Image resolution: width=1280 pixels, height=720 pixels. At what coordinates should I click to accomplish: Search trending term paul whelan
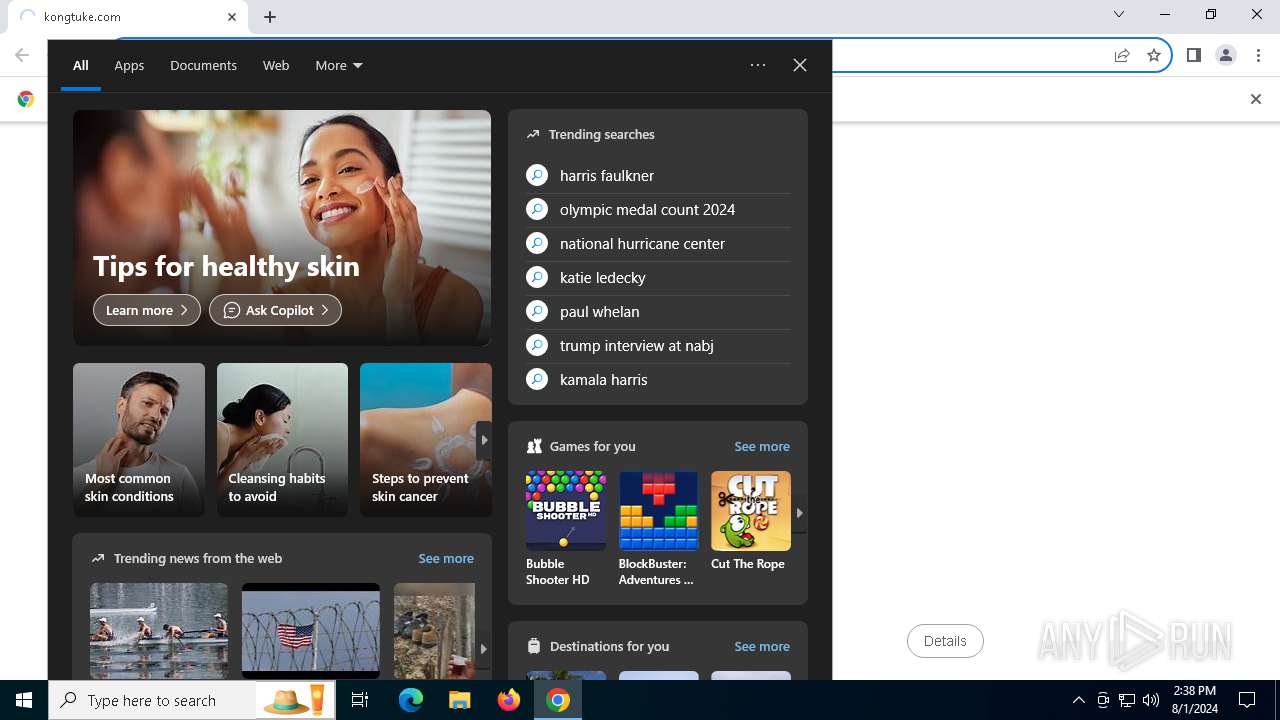pos(658,312)
